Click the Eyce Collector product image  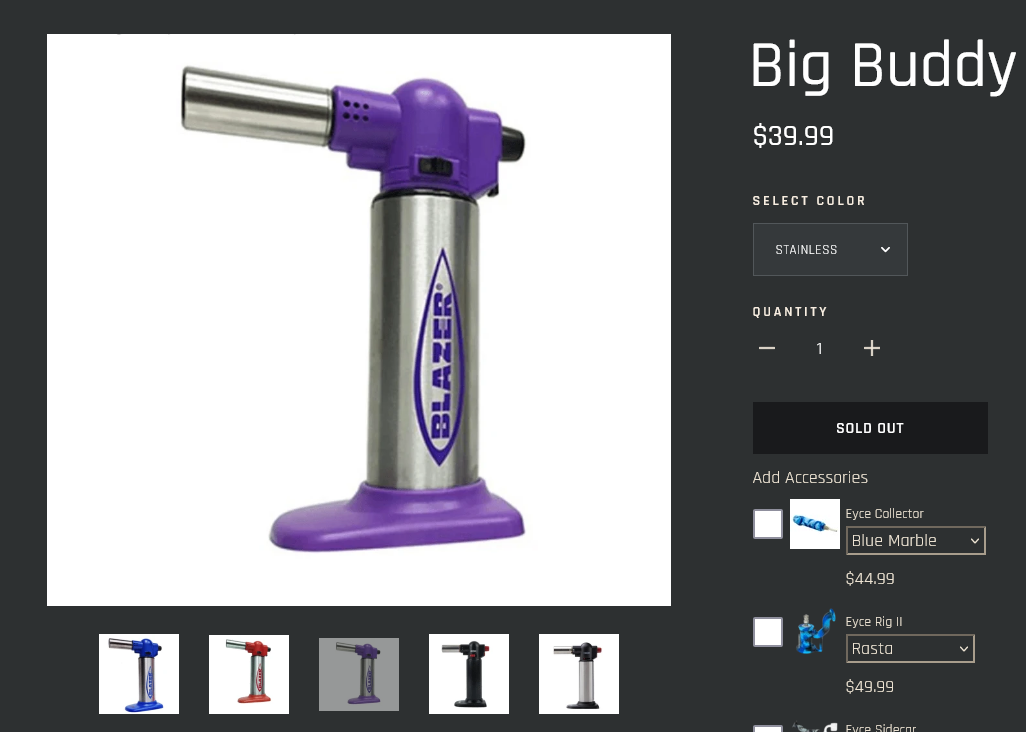pyautogui.click(x=815, y=524)
